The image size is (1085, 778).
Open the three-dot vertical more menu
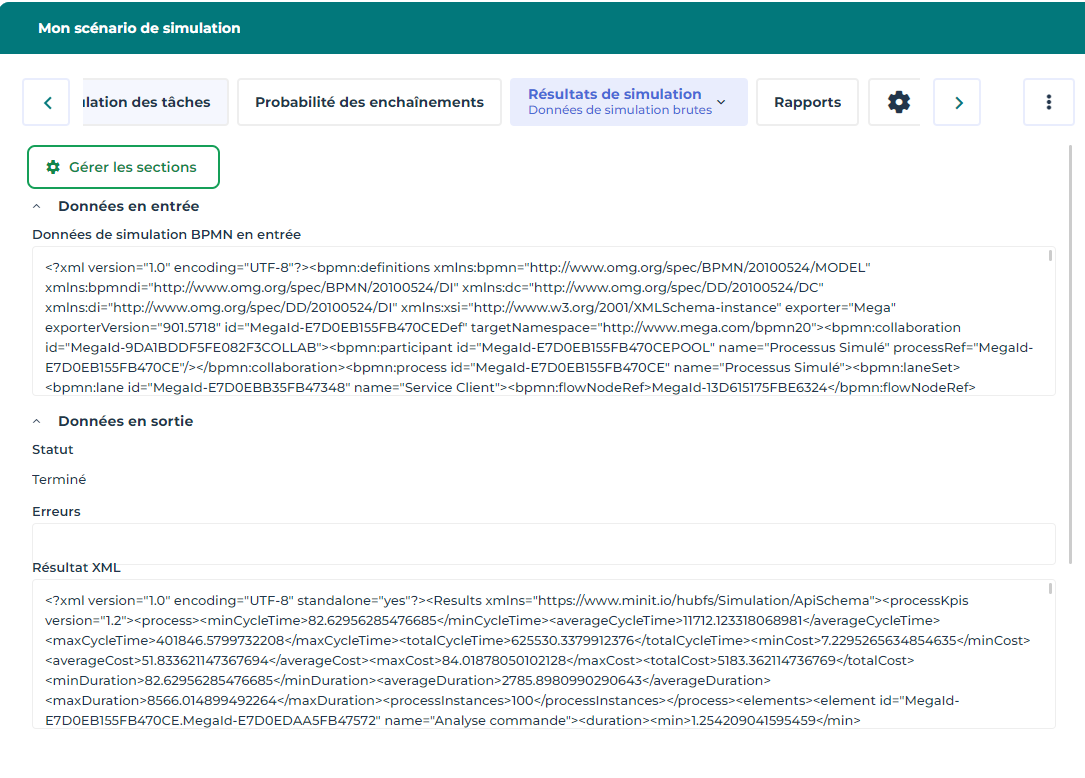(1048, 102)
